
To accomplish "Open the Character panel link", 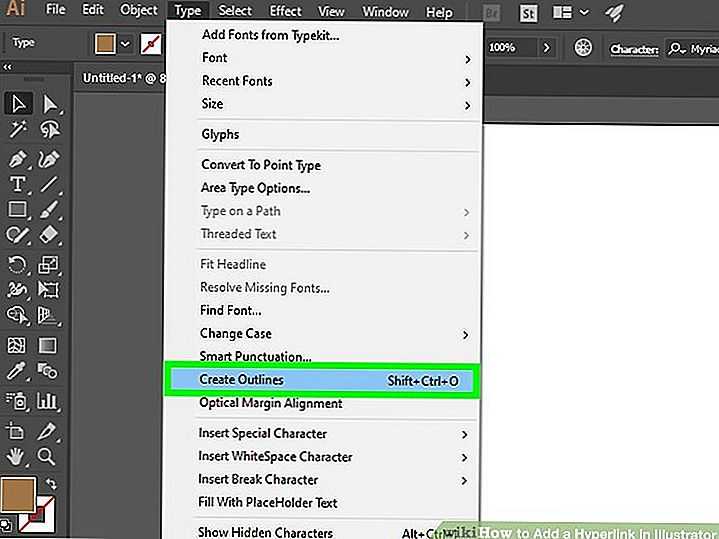I will (634, 49).
